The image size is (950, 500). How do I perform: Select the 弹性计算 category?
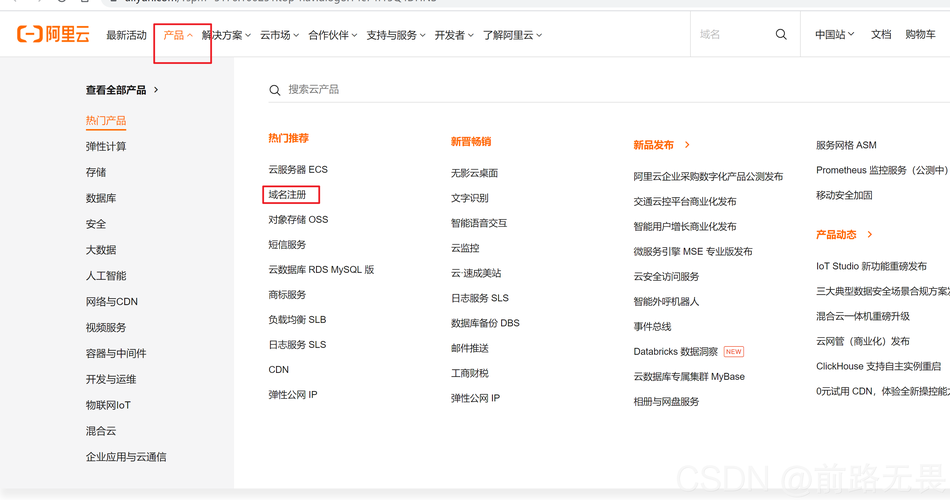pyautogui.click(x=106, y=147)
